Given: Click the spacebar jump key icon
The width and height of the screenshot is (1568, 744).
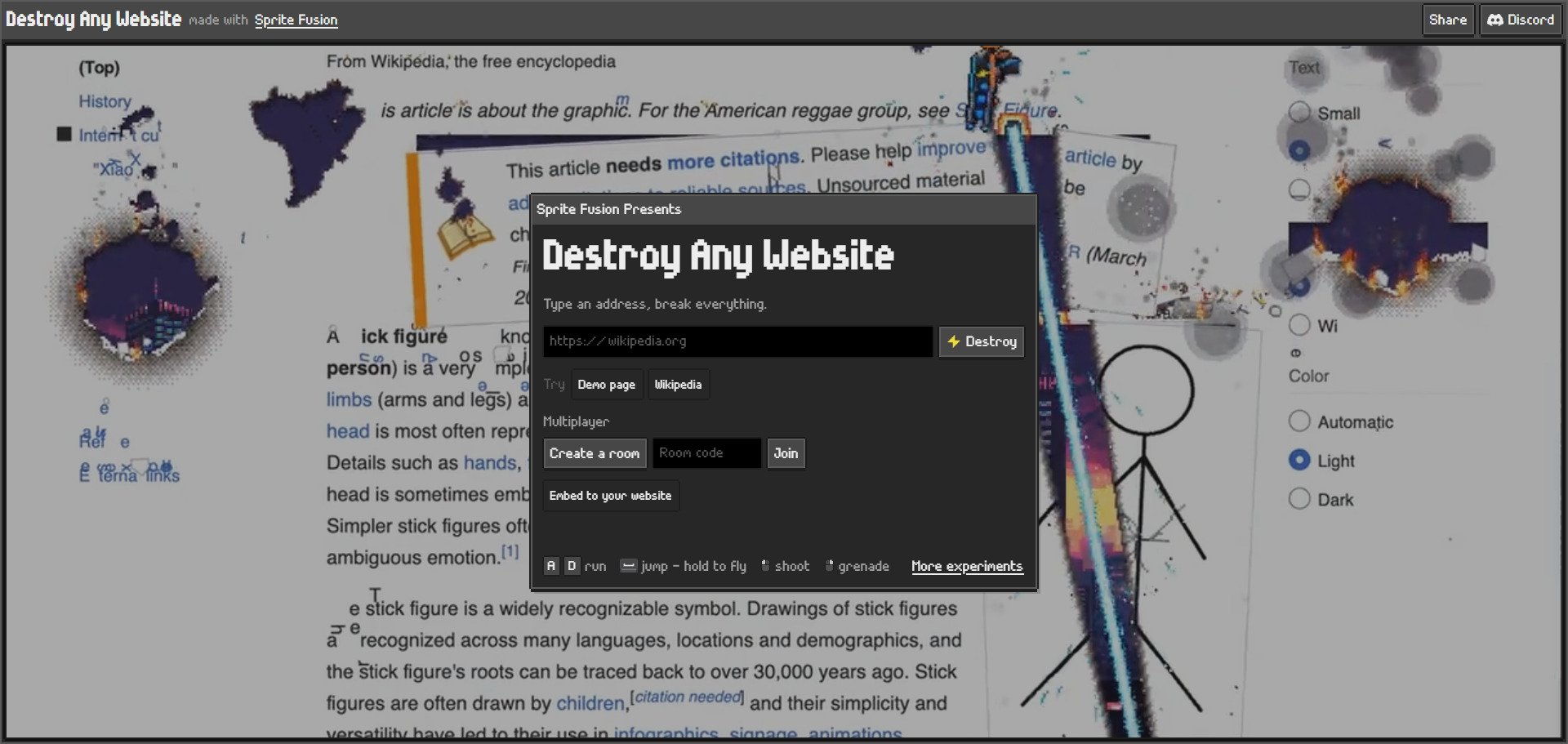Looking at the screenshot, I should (x=628, y=566).
